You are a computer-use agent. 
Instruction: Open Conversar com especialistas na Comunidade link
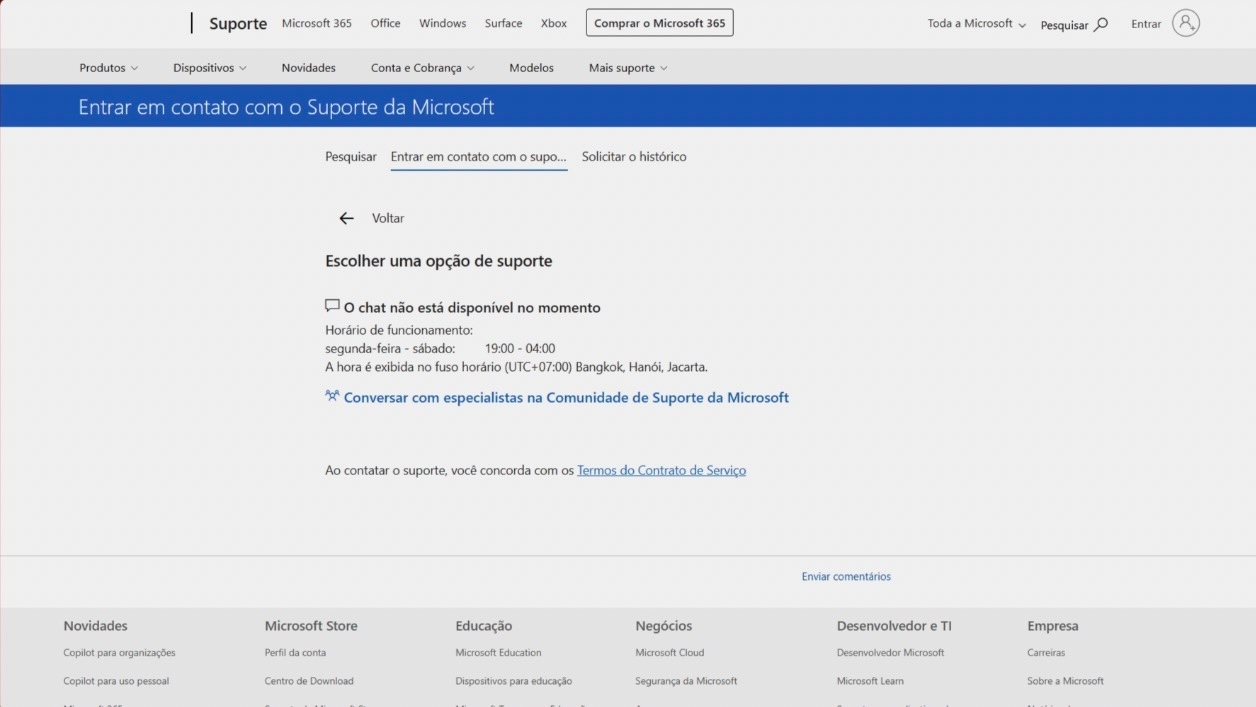566,397
